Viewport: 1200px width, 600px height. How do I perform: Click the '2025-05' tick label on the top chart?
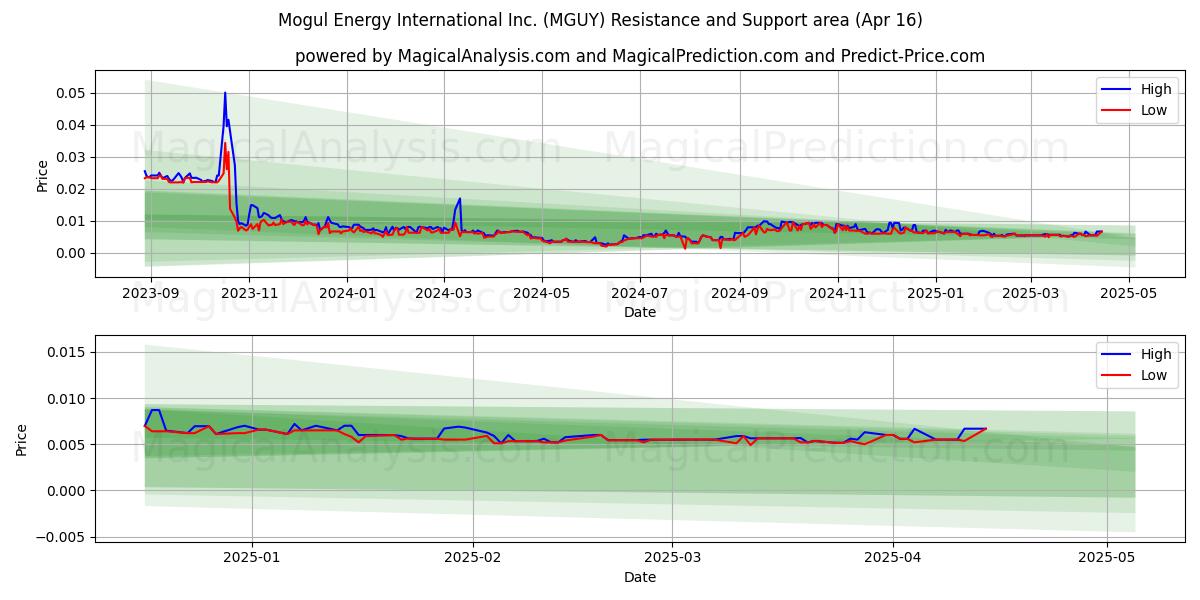(x=1129, y=294)
